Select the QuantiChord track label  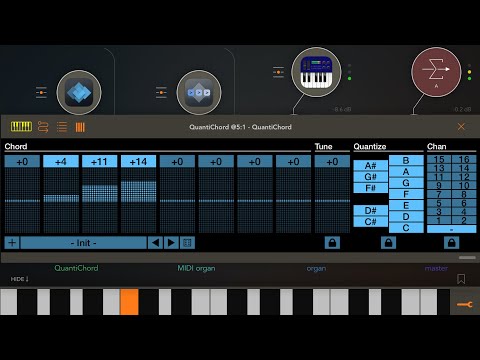(76, 268)
